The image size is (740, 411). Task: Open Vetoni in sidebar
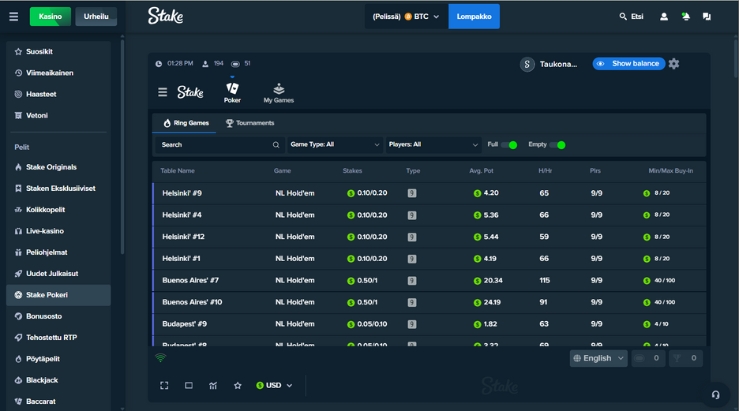coord(59,115)
